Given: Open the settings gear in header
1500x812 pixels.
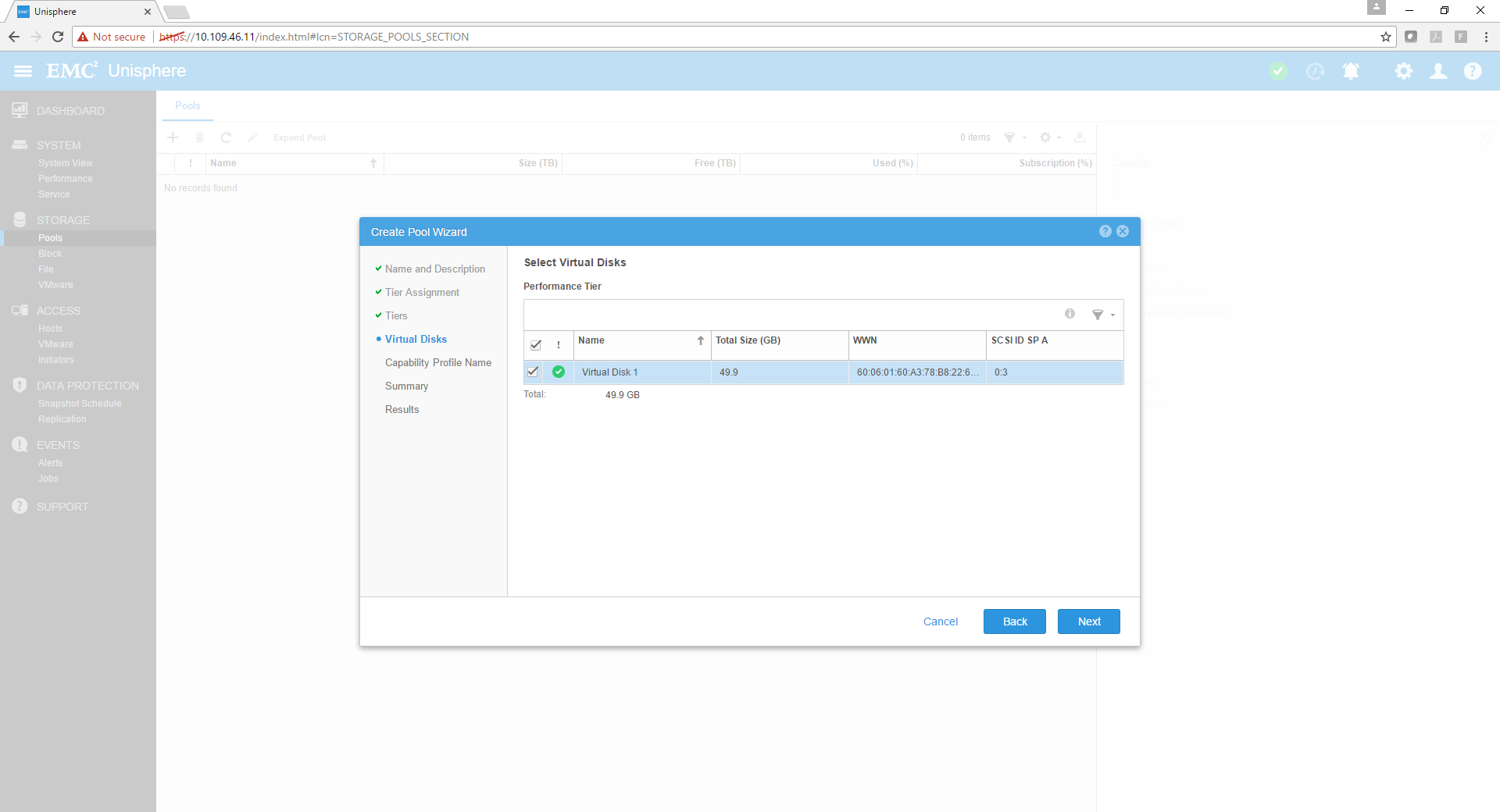Looking at the screenshot, I should [x=1403, y=71].
